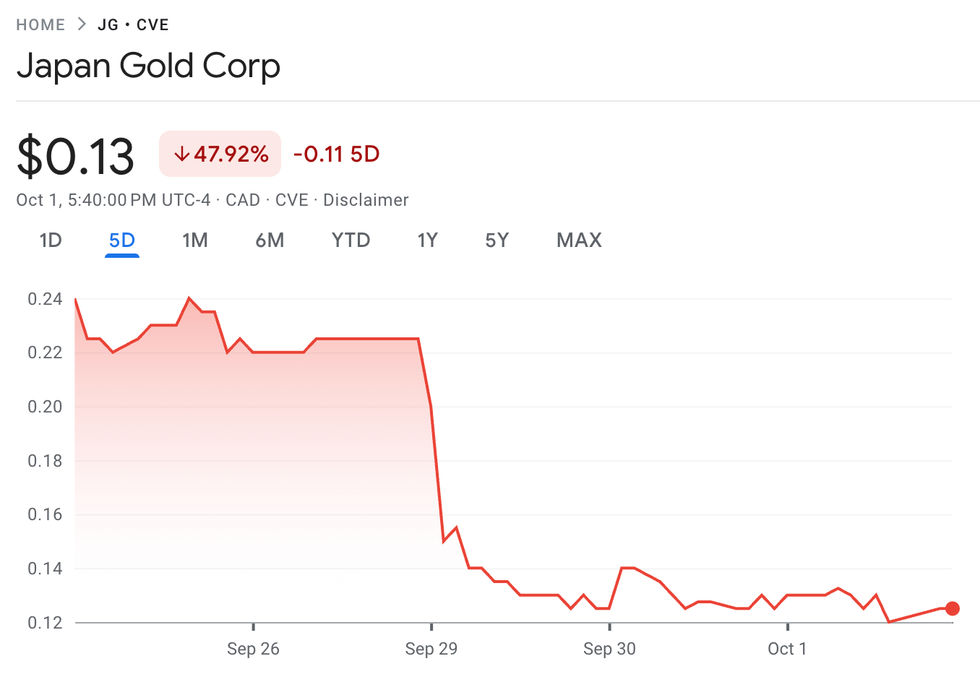
Task: Click the red down-arrow percentage badge
Action: pyautogui.click(x=220, y=155)
